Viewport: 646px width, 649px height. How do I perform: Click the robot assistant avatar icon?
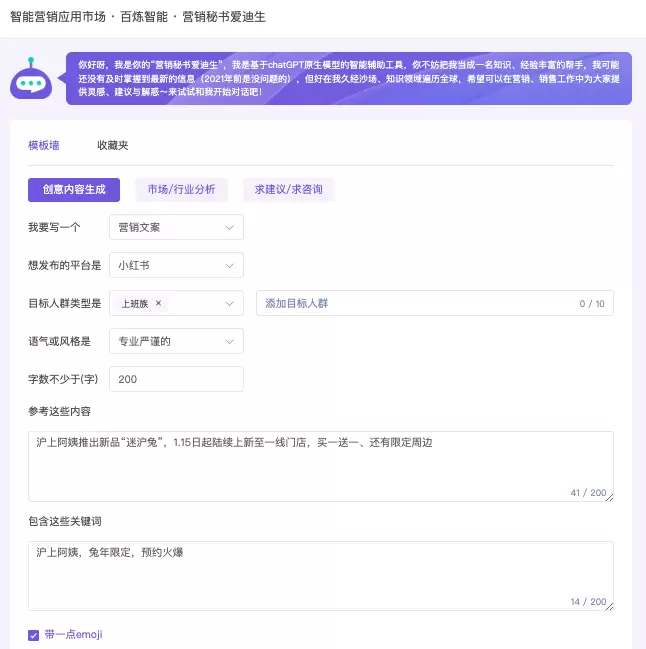31,79
